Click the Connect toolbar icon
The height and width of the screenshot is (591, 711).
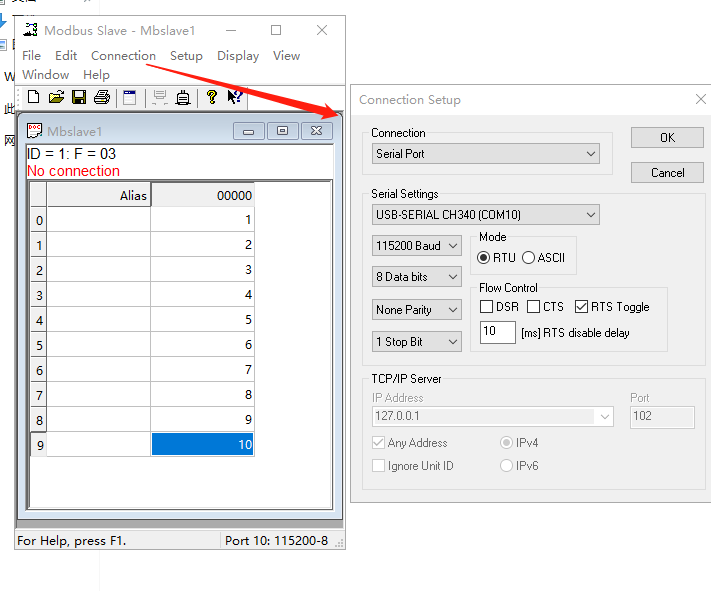(184, 97)
